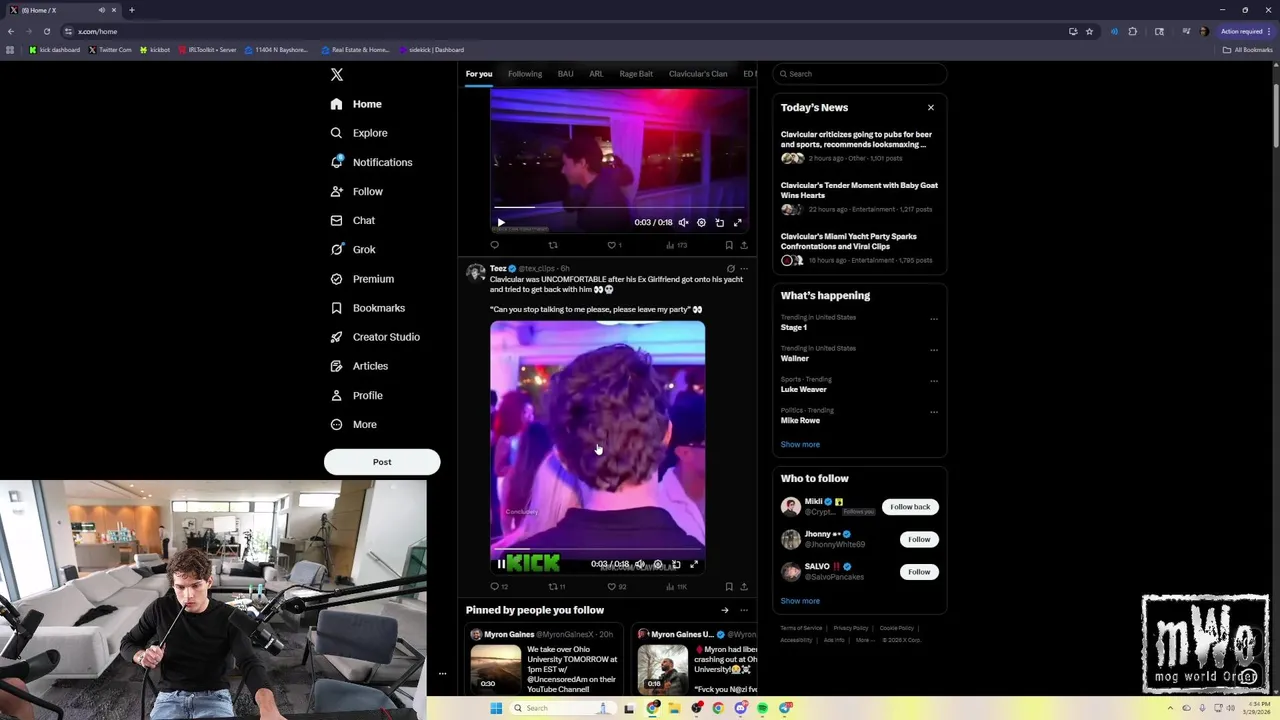This screenshot has height=720, width=1280.
Task: Like the upper post with 1 like
Action: coord(615,245)
